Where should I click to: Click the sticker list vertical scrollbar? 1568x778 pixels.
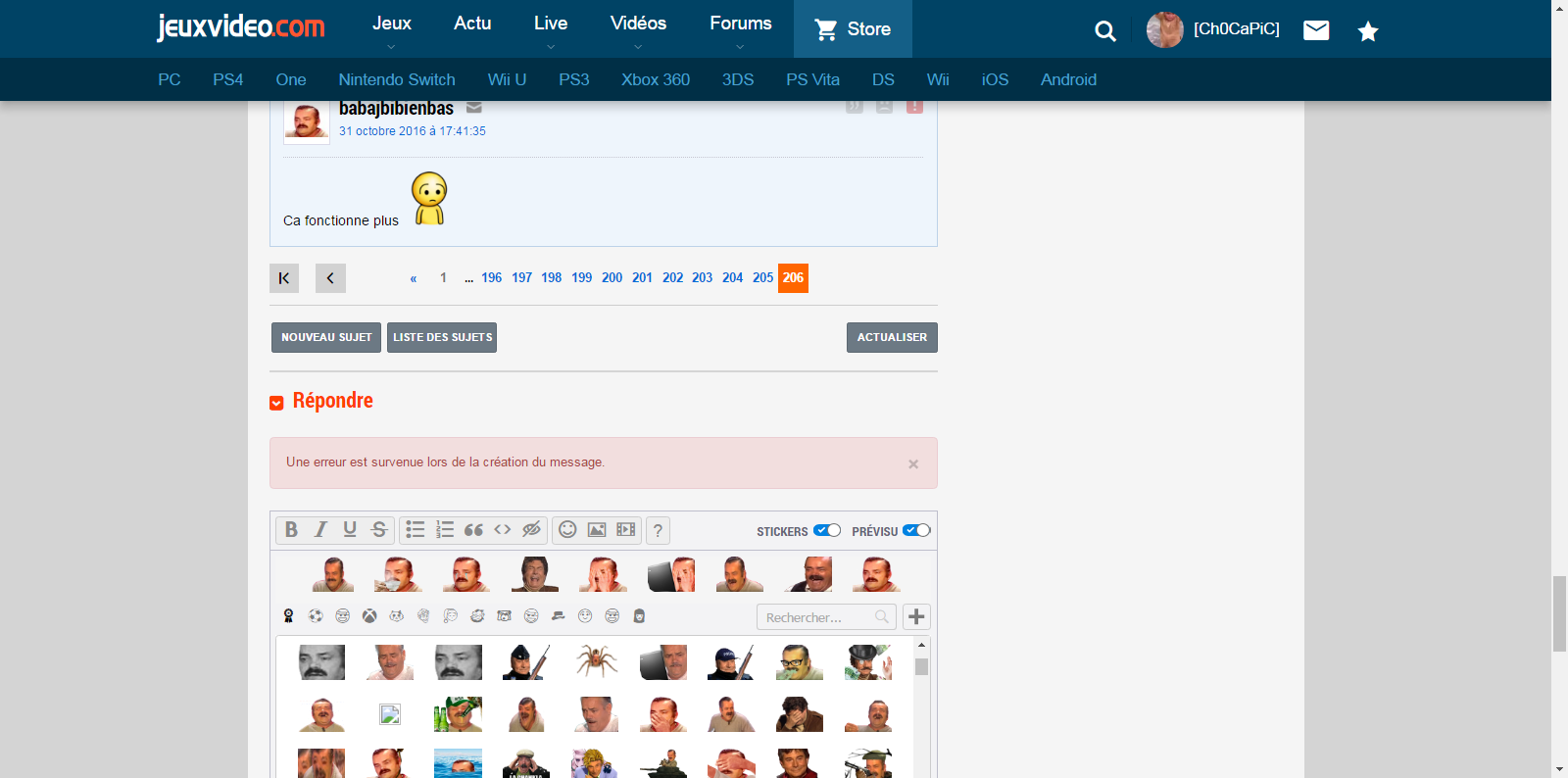click(x=921, y=705)
